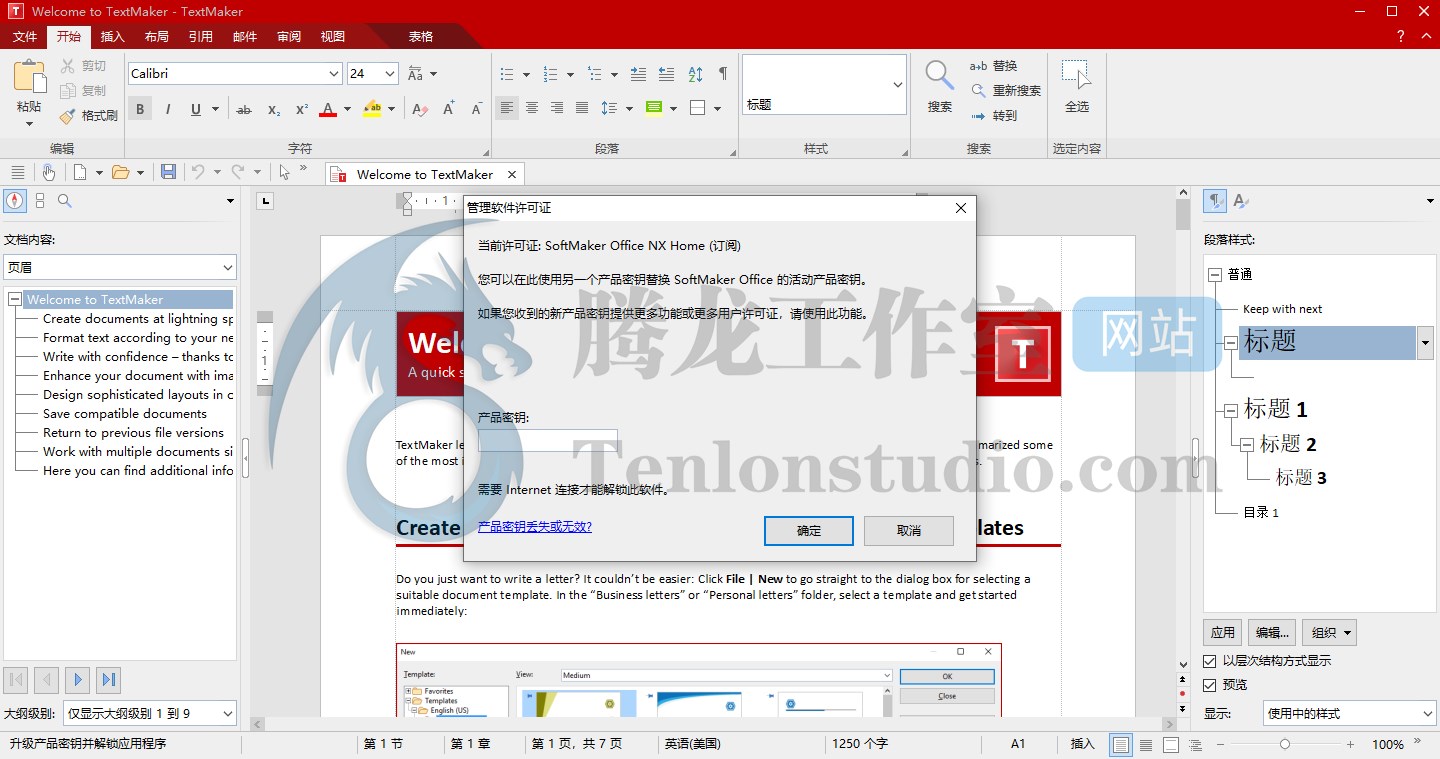Image resolution: width=1440 pixels, height=759 pixels.
Task: Click the 产品密钥 product key input field
Action: coord(548,441)
